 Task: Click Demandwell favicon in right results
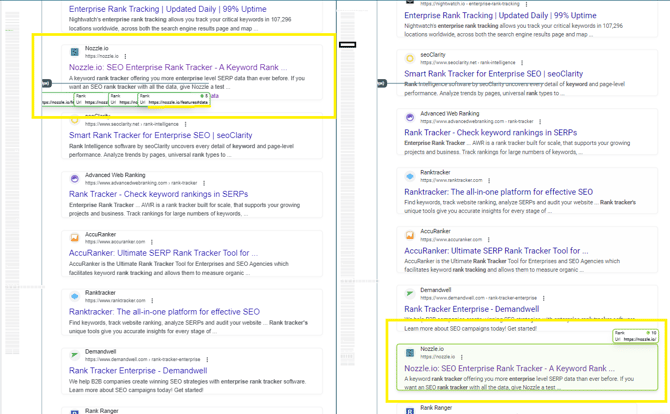point(410,294)
